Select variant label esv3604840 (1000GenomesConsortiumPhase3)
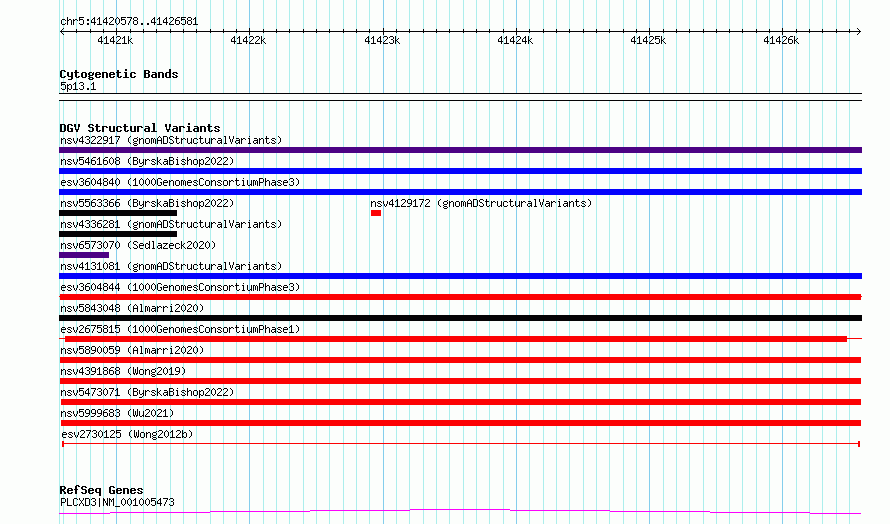The height and width of the screenshot is (524, 890). [180, 182]
